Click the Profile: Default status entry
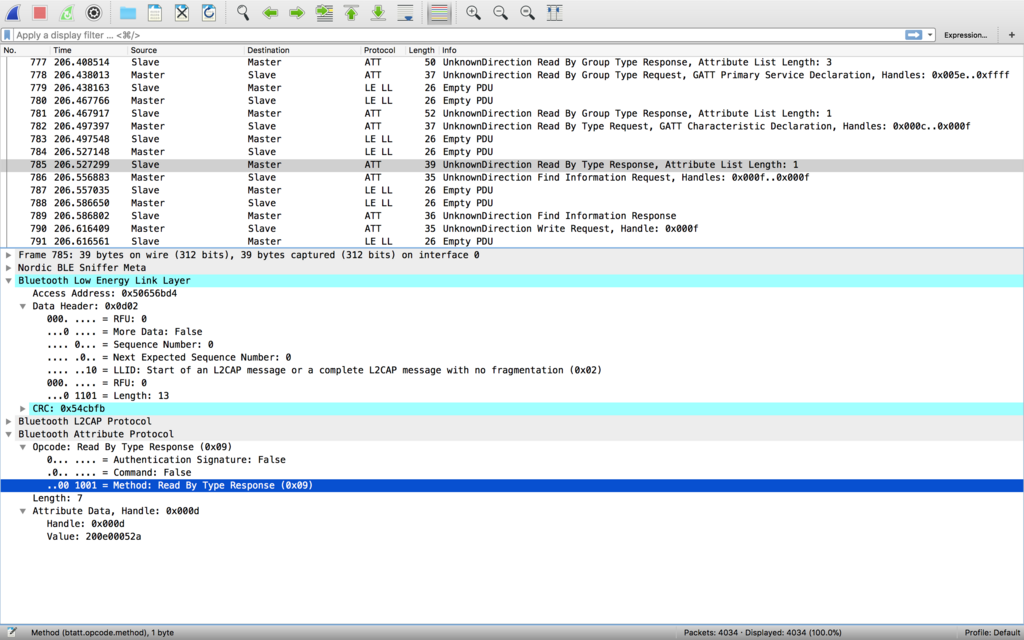Image resolution: width=1024 pixels, height=640 pixels. click(x=992, y=633)
